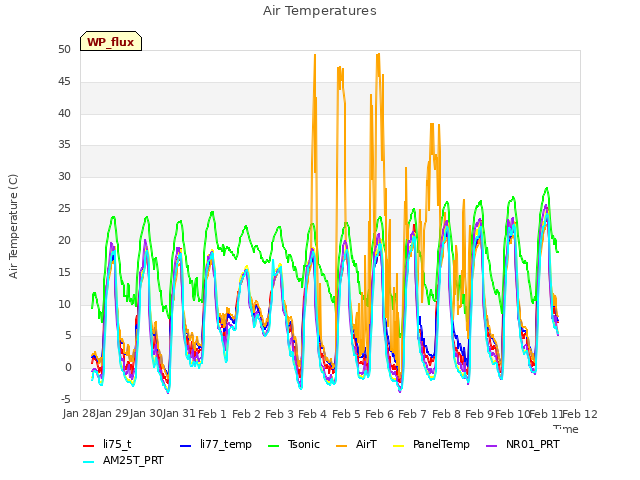Screen dimensions: 640x480
Task: Click the Feb 4 x-axis tick label
Action: 312,414
